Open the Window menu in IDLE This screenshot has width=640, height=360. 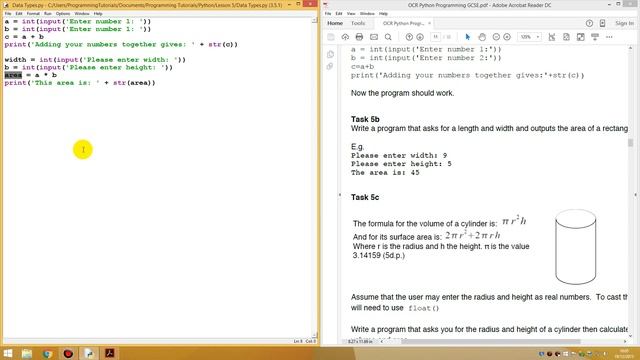click(82, 13)
